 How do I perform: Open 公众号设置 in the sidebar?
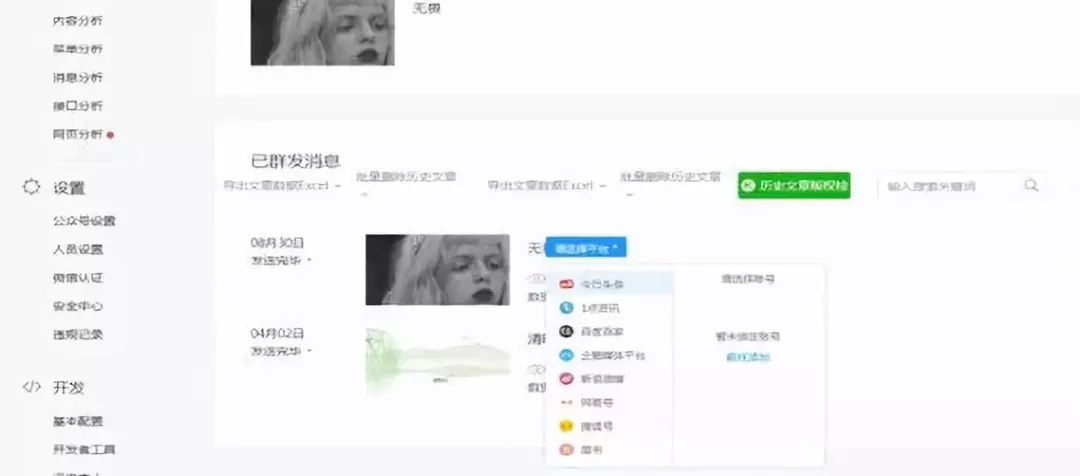click(84, 220)
